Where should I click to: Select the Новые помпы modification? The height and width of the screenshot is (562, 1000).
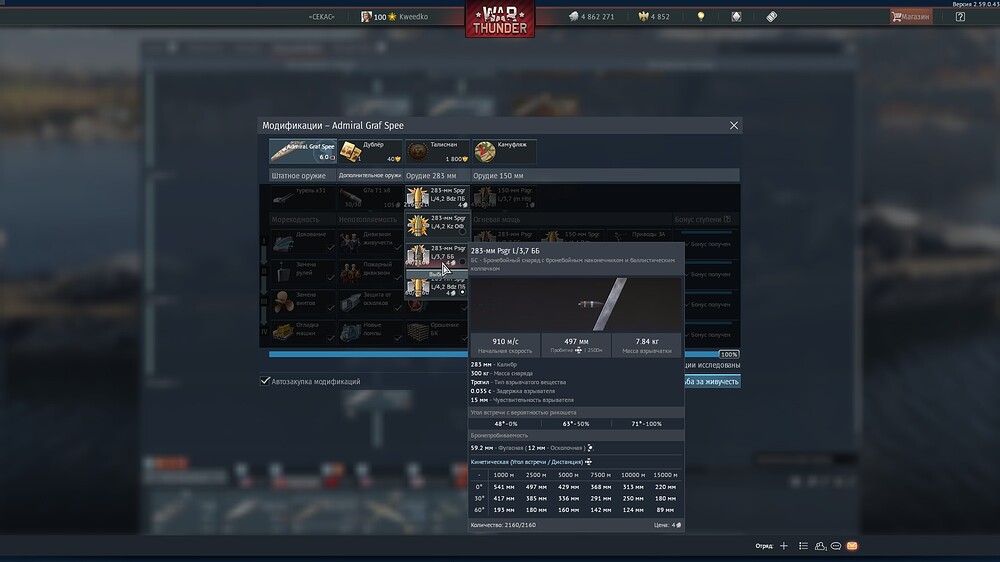tap(370, 333)
